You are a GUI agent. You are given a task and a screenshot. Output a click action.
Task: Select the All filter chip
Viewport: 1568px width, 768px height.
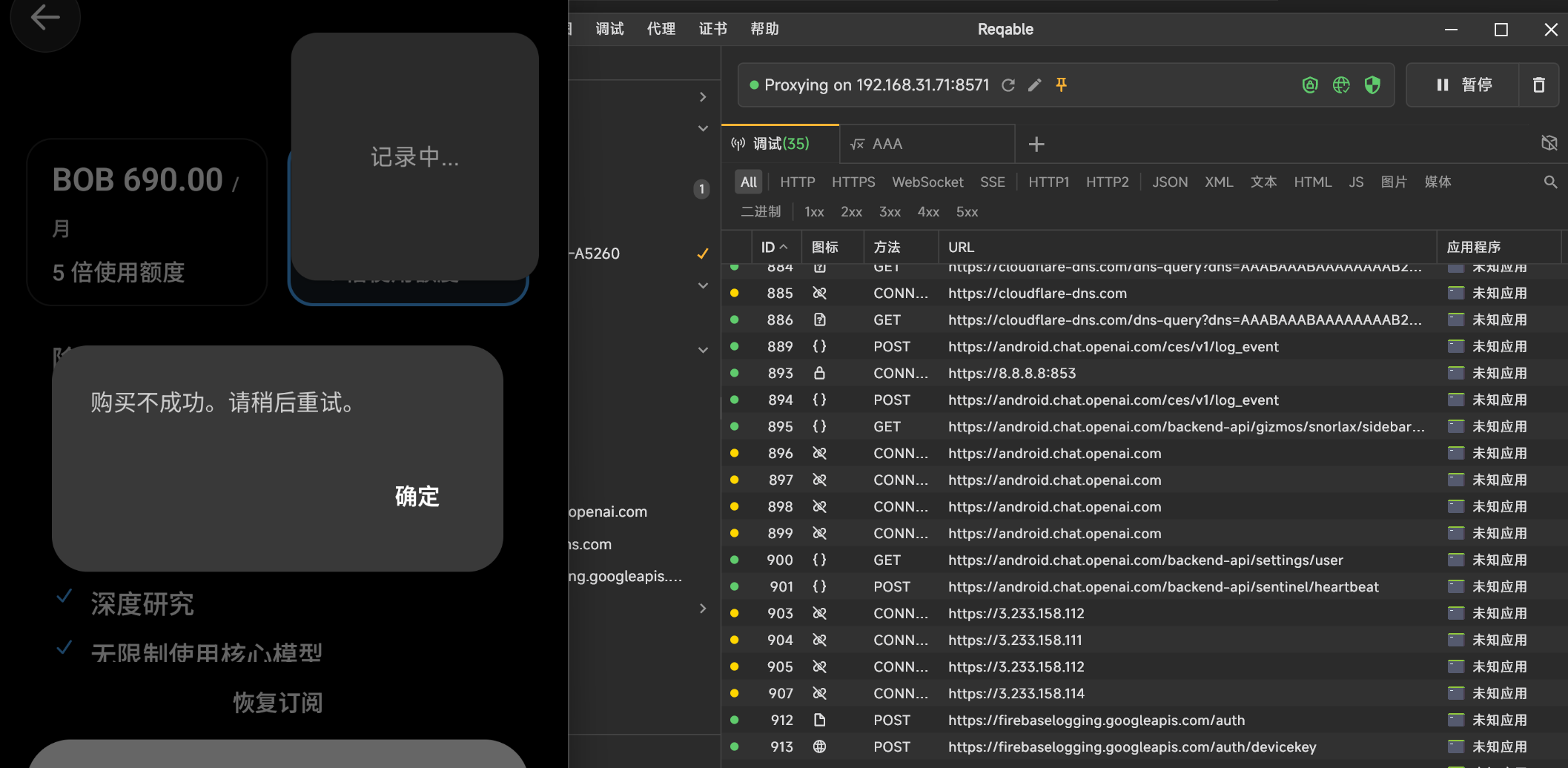point(749,182)
